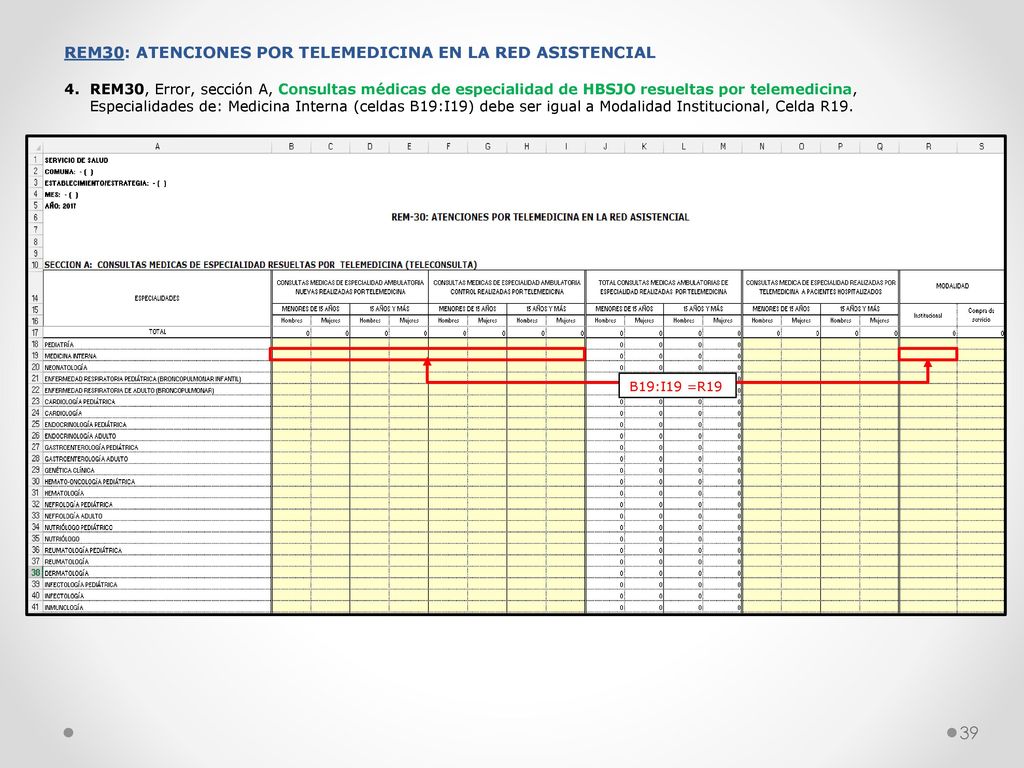The width and height of the screenshot is (1024, 768).
Task: Select row 19 header number
Action: click(x=36, y=356)
